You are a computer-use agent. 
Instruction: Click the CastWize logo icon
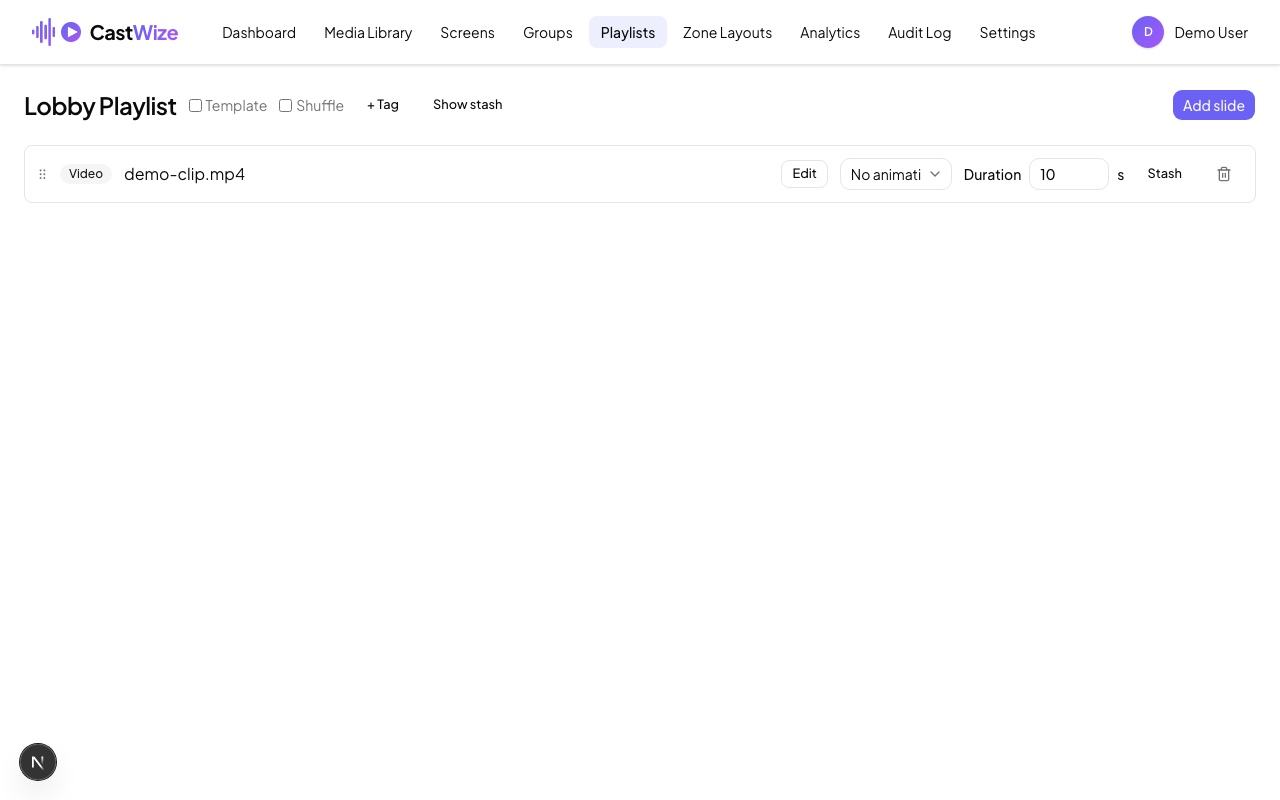[x=56, y=32]
